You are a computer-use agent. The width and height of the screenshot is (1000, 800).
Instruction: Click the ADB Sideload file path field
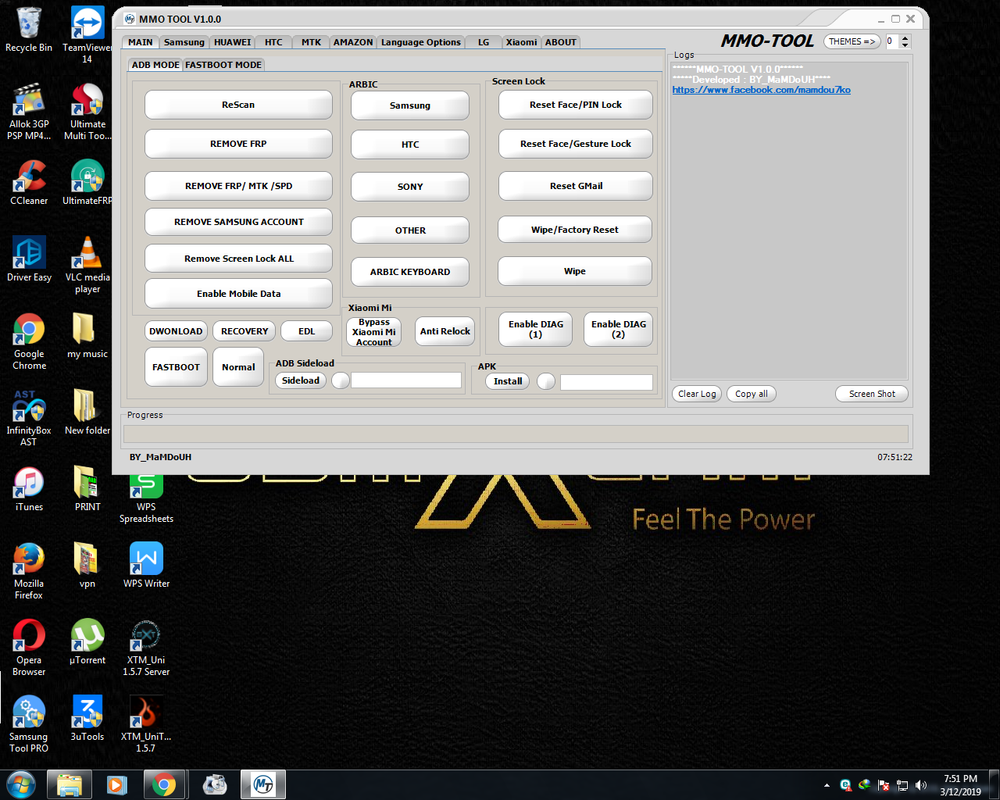coord(406,381)
